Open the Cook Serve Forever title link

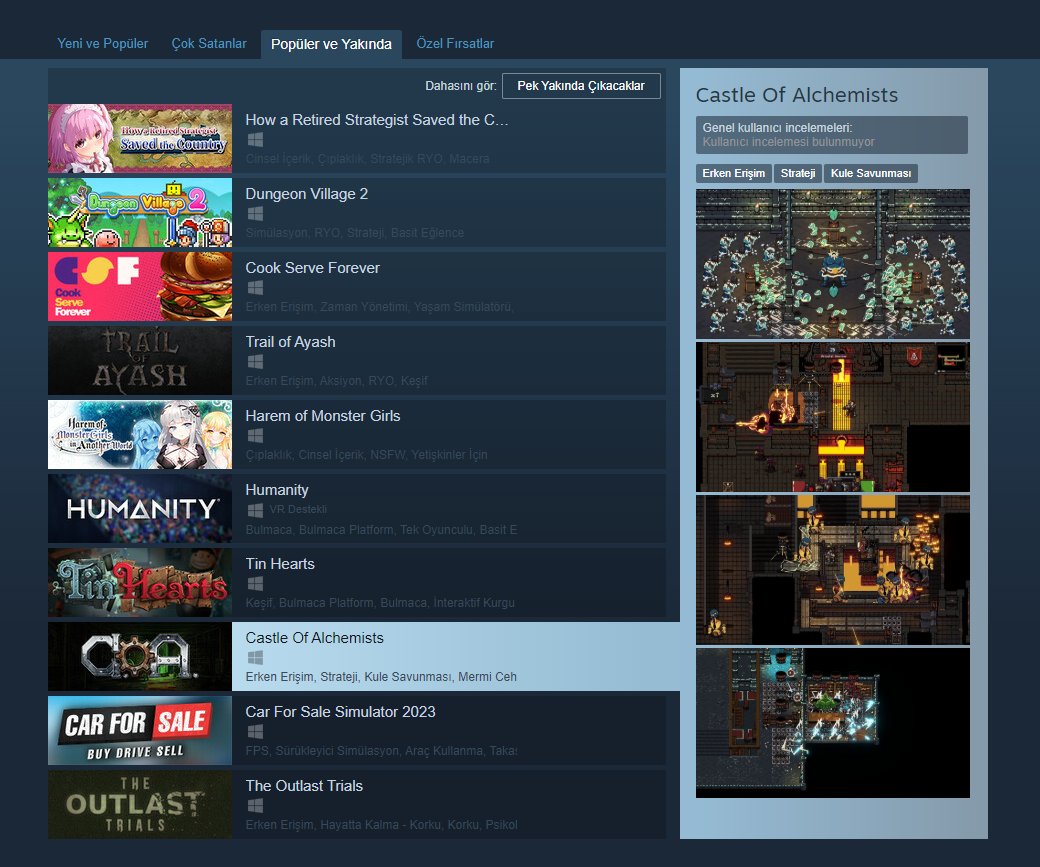[312, 268]
